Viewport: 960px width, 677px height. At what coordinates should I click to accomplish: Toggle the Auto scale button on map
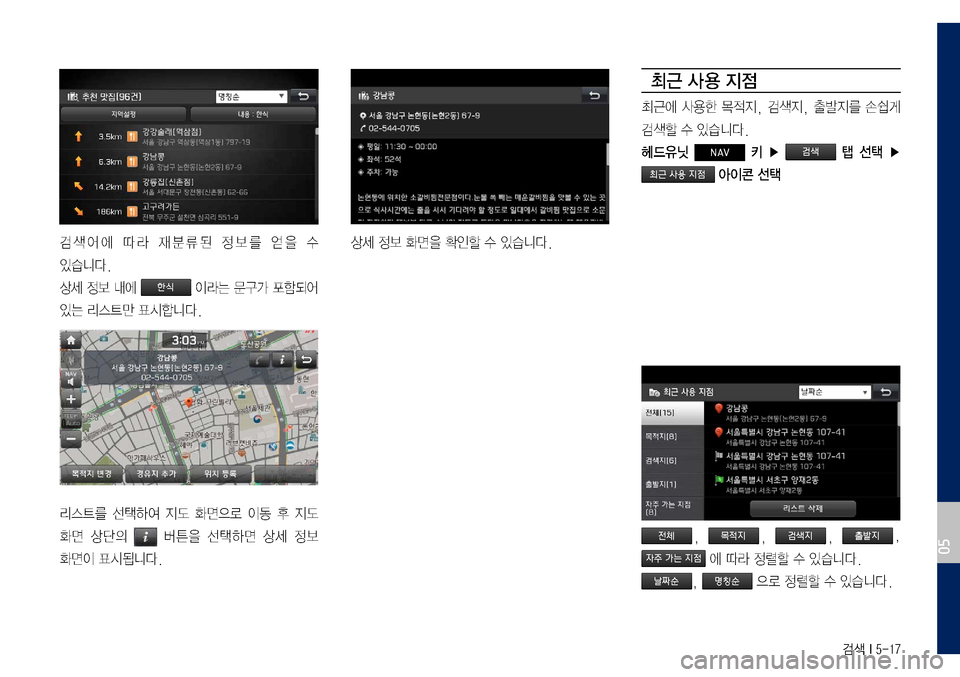pyautogui.click(x=71, y=419)
